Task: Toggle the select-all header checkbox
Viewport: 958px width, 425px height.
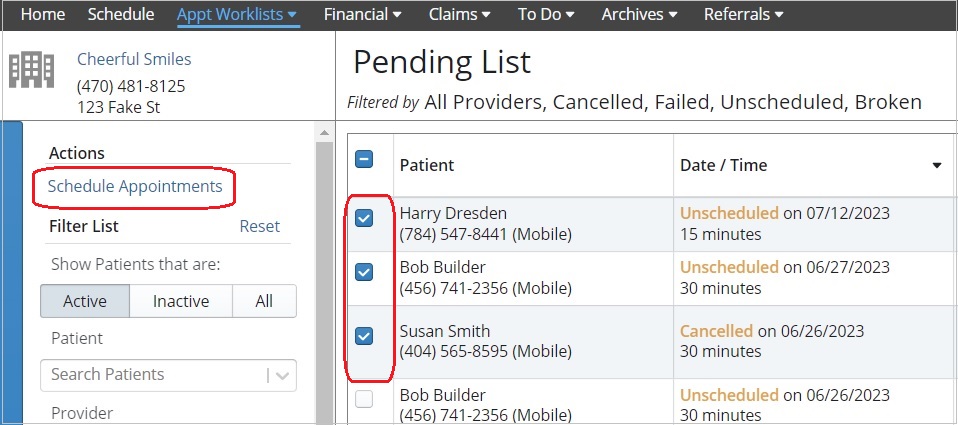Action: pos(364,160)
